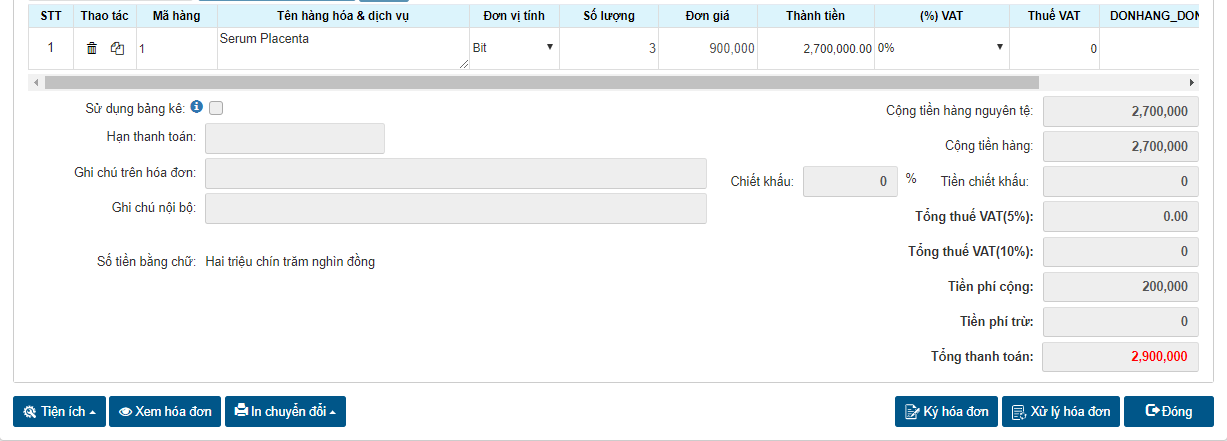
Task: Click the Ghi chú nội bộ field
Action: (x=455, y=208)
